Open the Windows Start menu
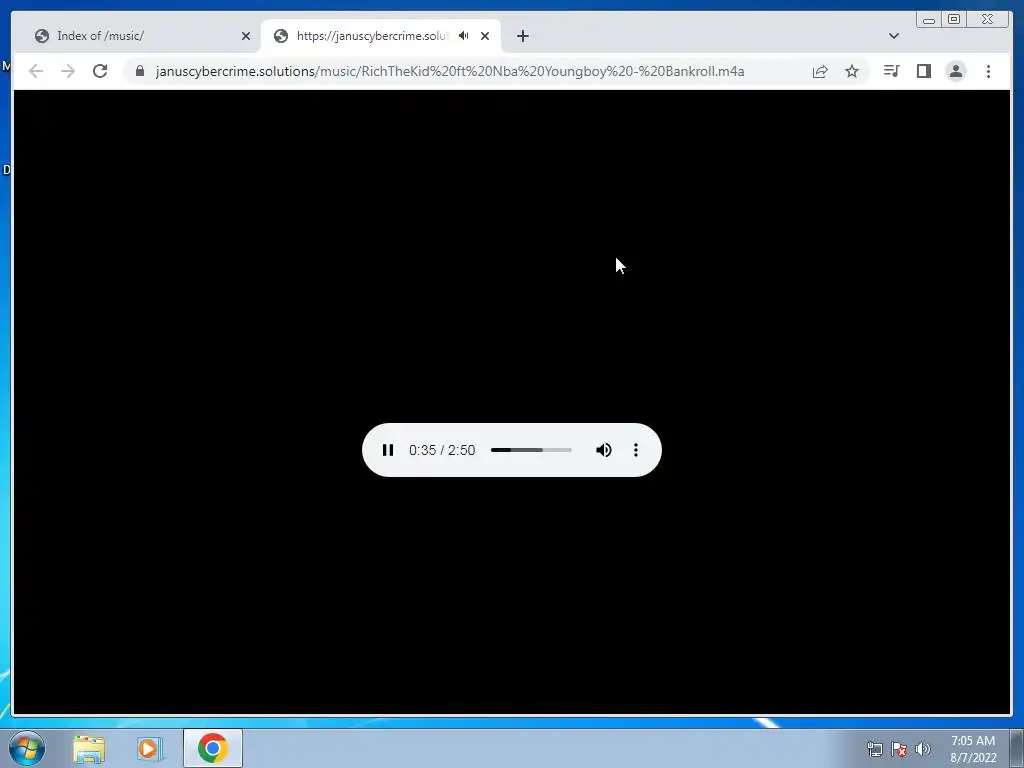This screenshot has width=1024, height=768. point(27,748)
